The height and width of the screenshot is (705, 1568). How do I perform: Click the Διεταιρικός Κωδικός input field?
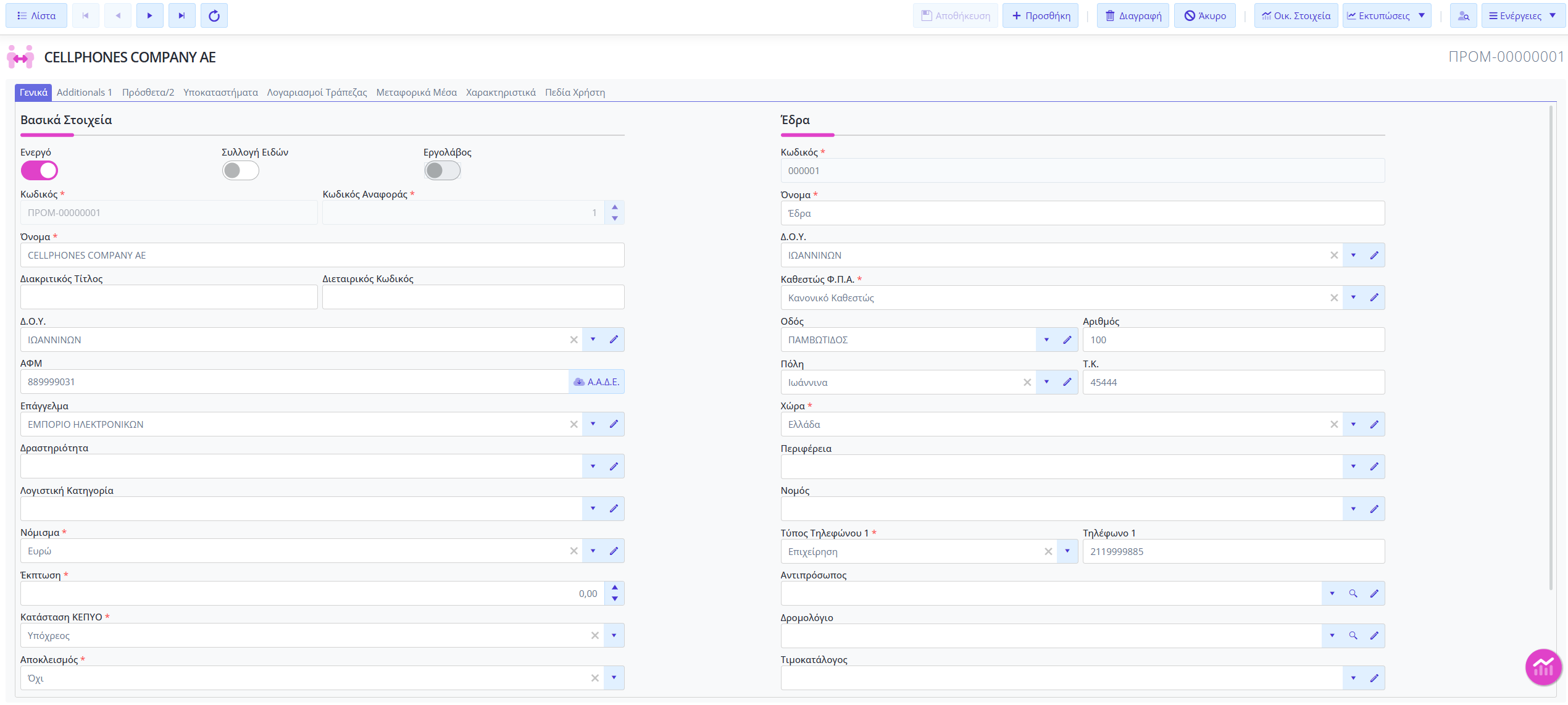point(473,298)
